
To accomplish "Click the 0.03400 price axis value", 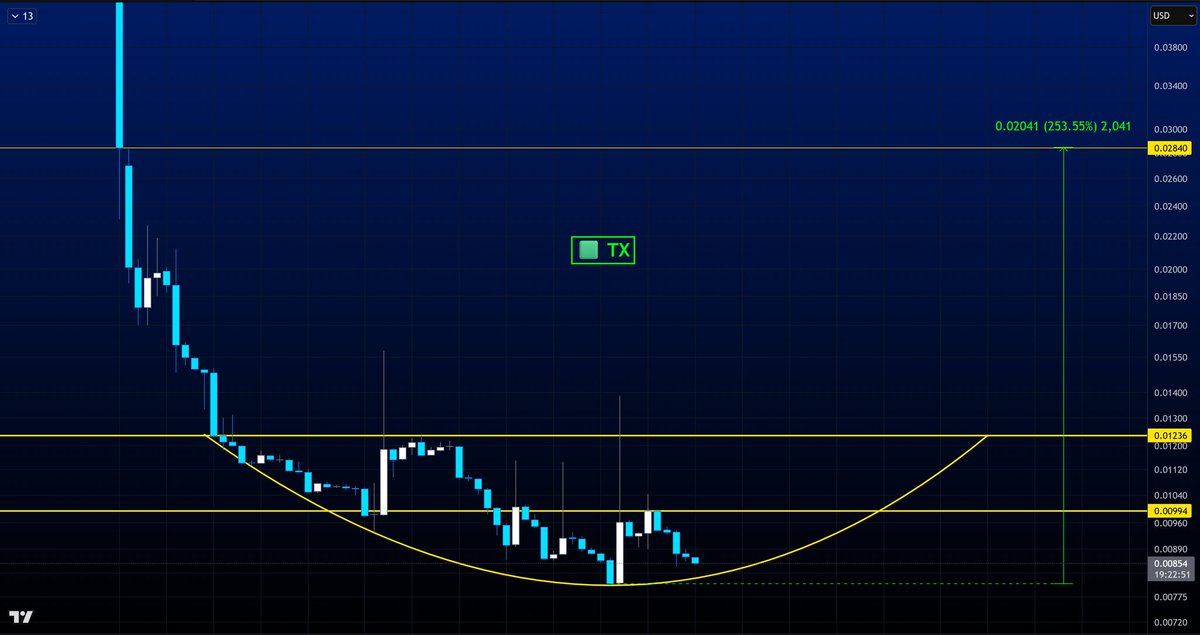I will tap(1170, 86).
